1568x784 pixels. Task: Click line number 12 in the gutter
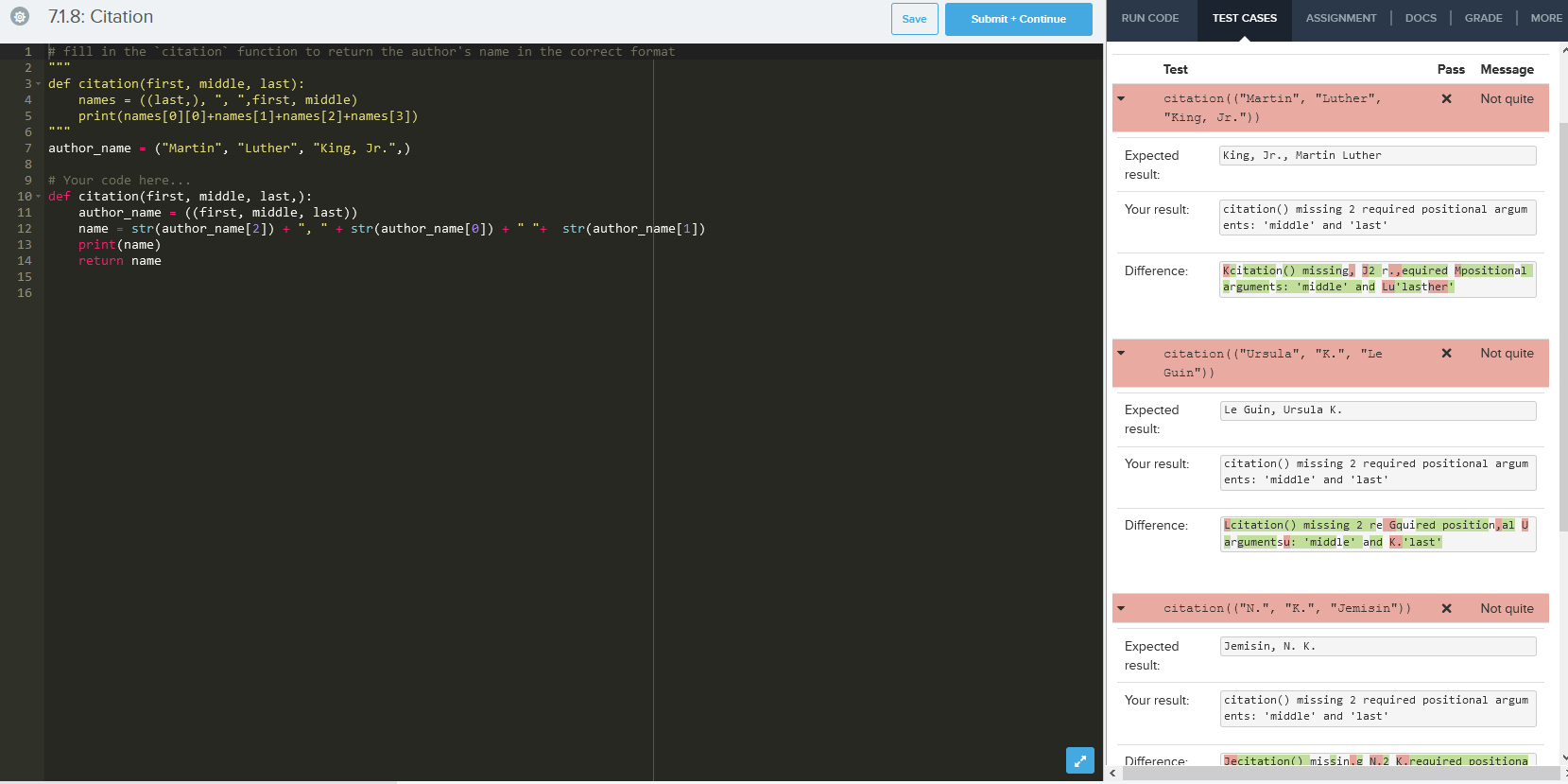(x=24, y=229)
